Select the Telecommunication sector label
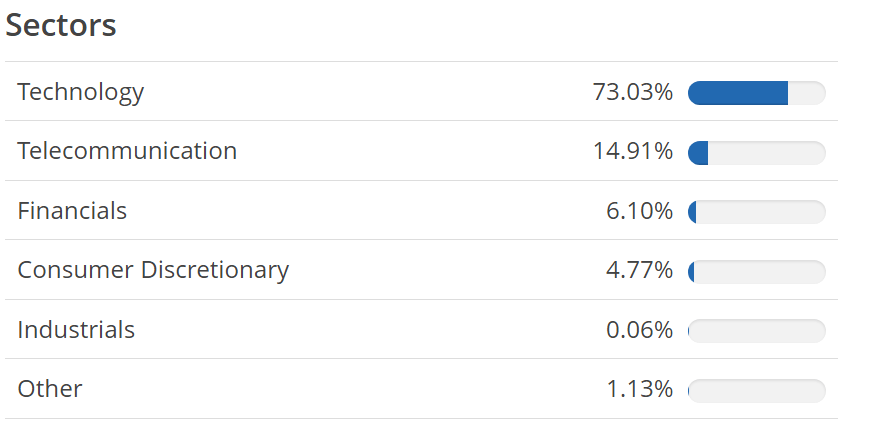888x430 pixels. click(127, 151)
